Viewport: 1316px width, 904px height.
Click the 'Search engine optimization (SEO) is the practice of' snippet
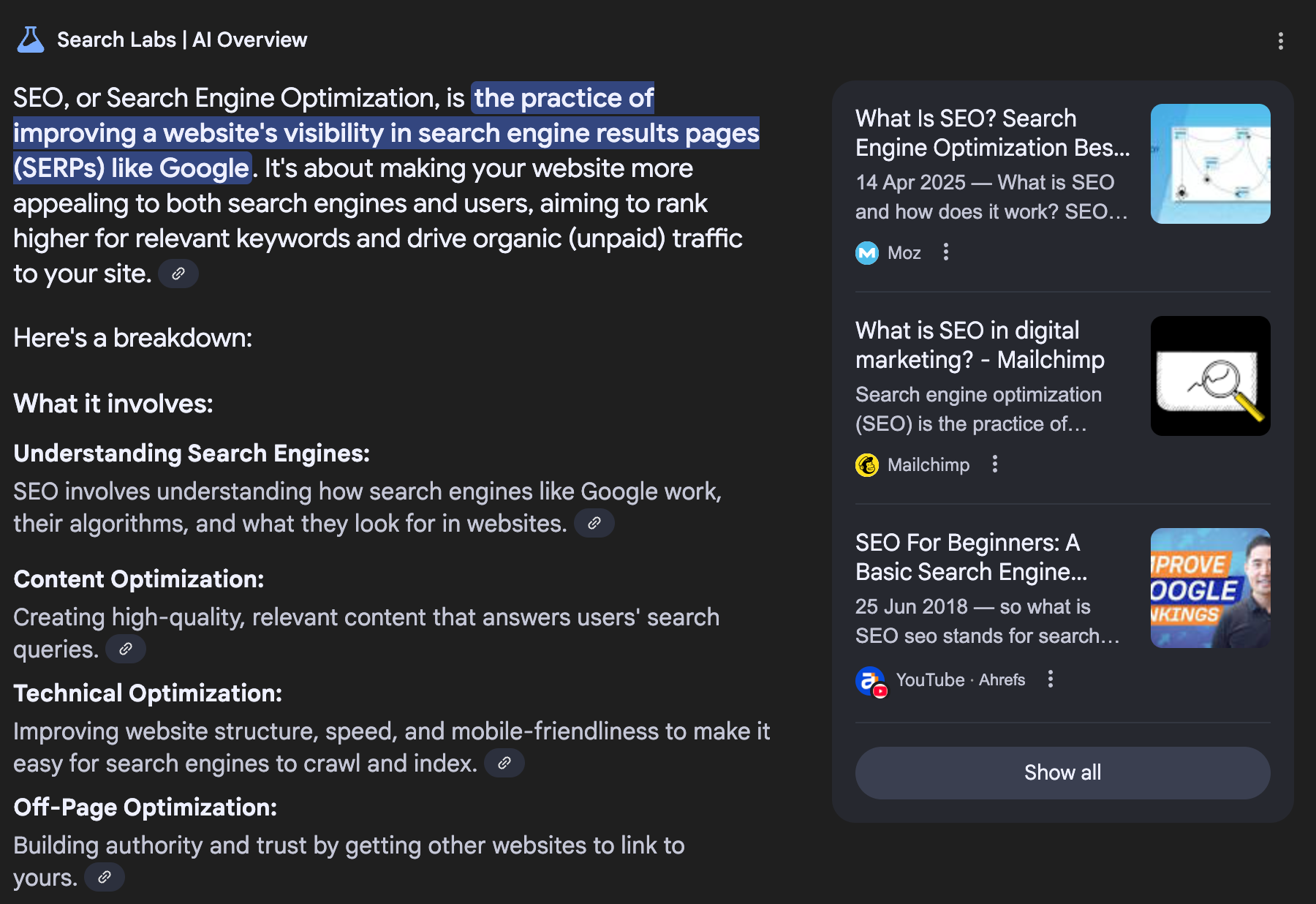(979, 410)
